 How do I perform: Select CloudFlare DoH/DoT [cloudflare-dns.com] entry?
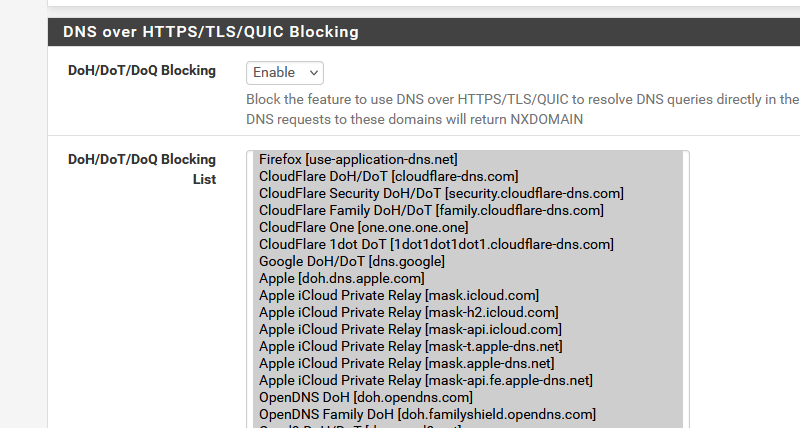[x=388, y=176]
